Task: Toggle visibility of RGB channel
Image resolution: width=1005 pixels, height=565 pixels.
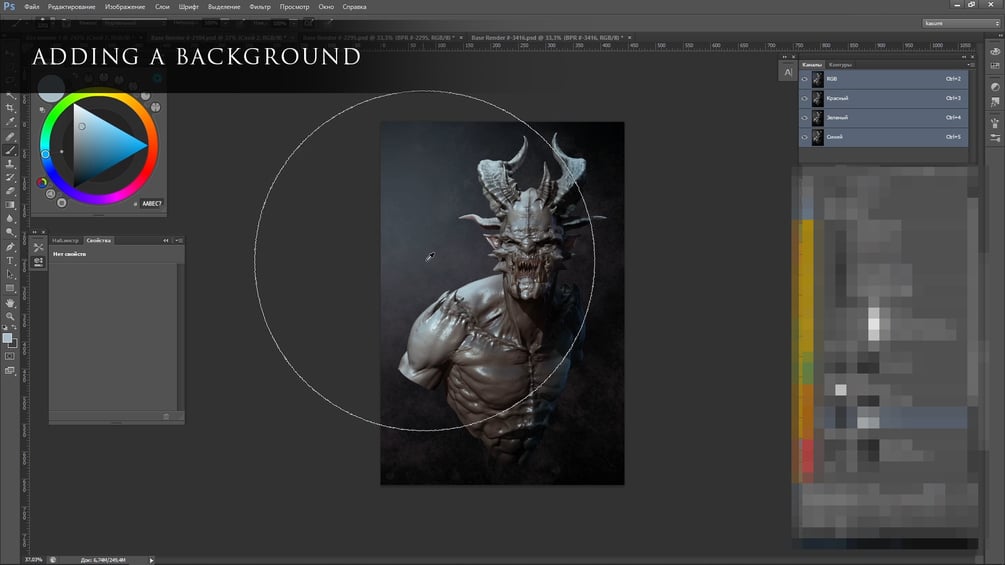Action: coord(804,79)
